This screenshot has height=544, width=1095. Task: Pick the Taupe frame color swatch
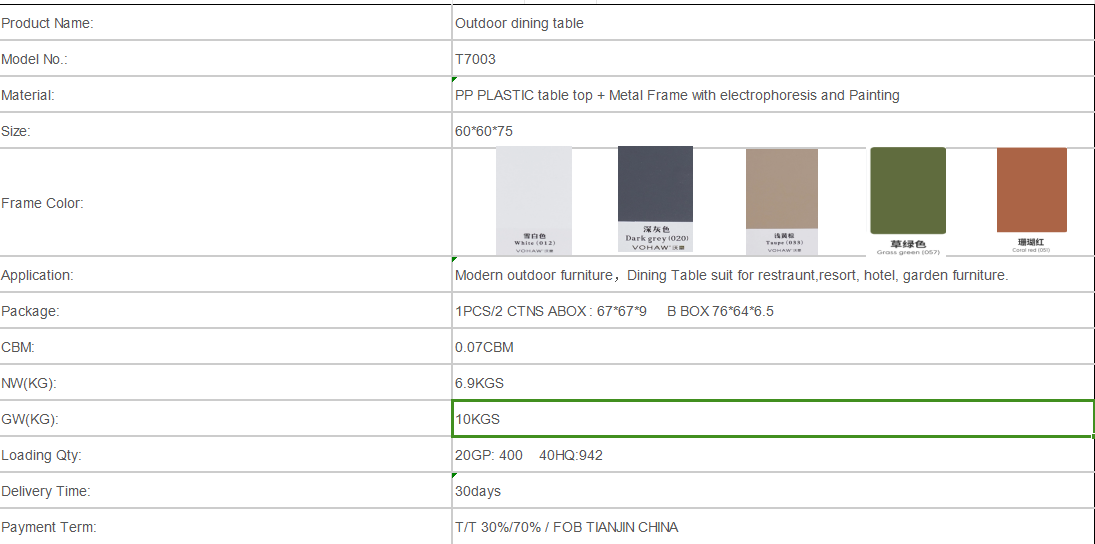pos(782,199)
